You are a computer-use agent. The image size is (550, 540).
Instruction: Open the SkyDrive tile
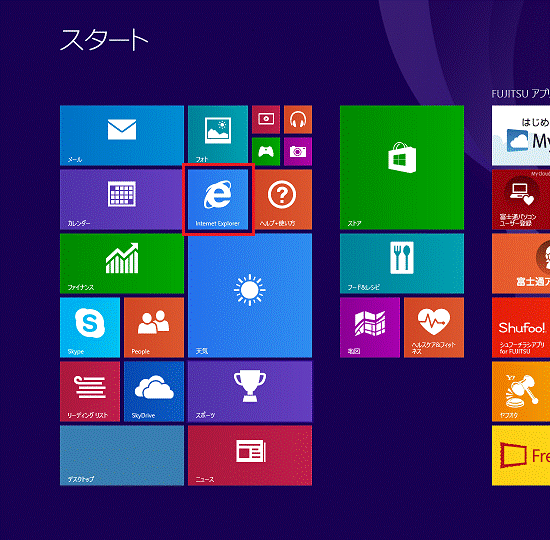pos(154,392)
